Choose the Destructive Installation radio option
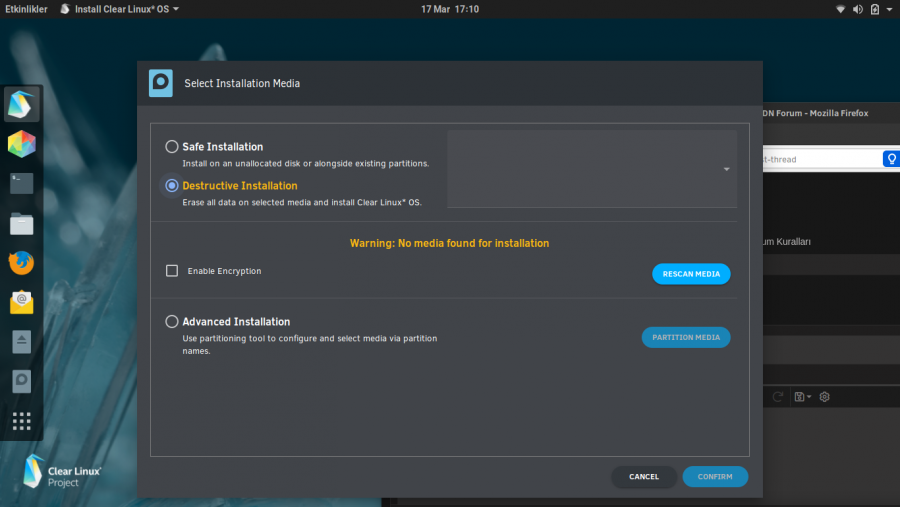Viewport: 900px width, 507px height. tap(172, 186)
